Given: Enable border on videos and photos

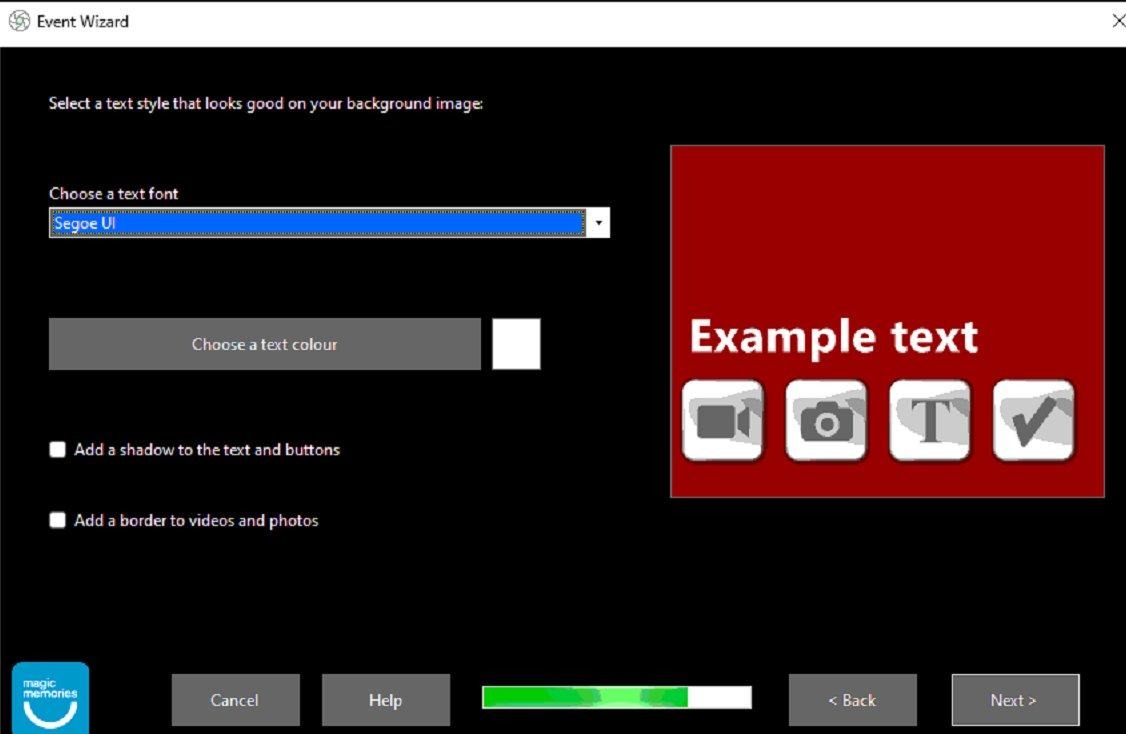Looking at the screenshot, I should 57,520.
